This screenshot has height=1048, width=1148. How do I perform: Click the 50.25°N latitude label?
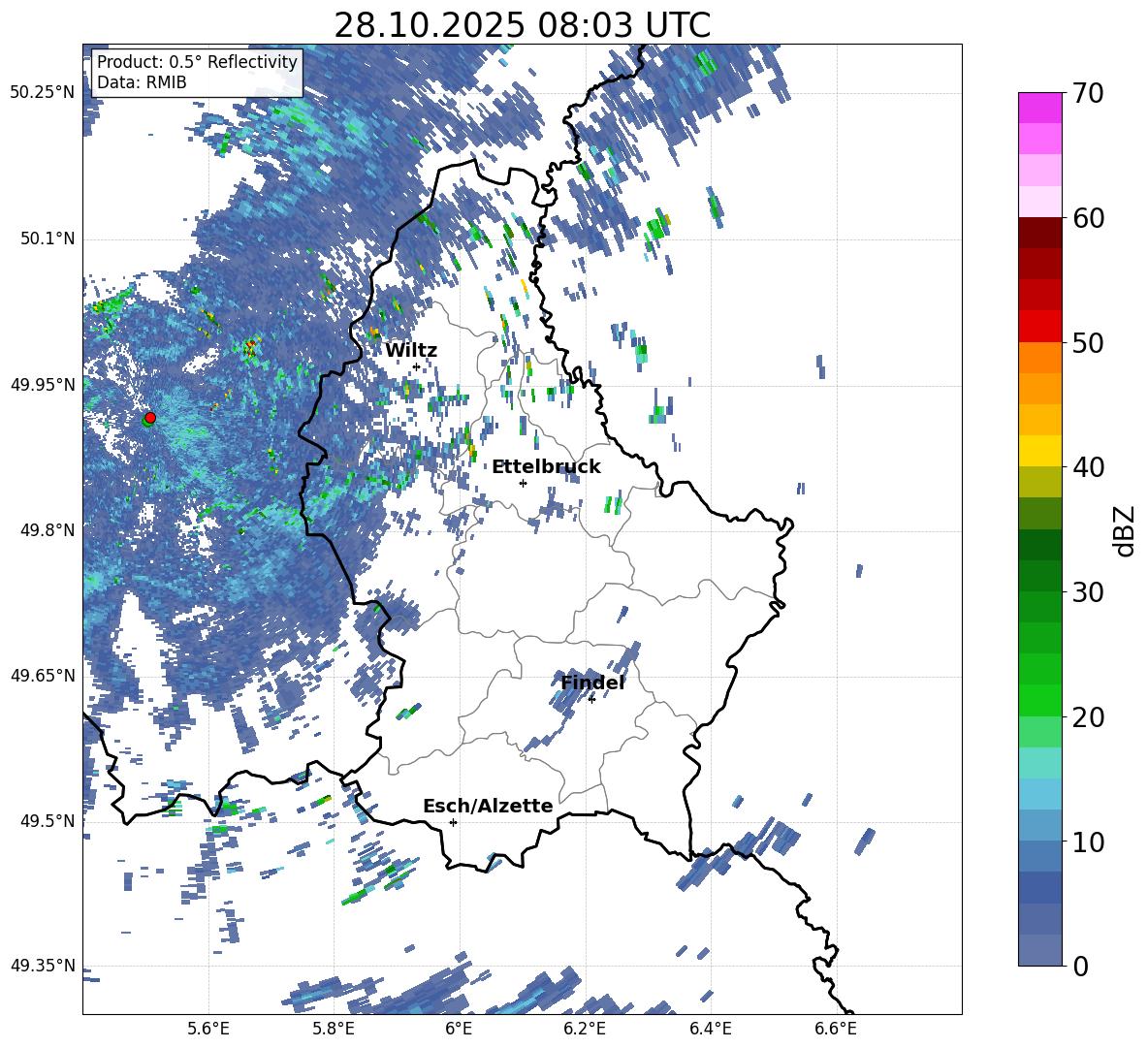pyautogui.click(x=43, y=92)
